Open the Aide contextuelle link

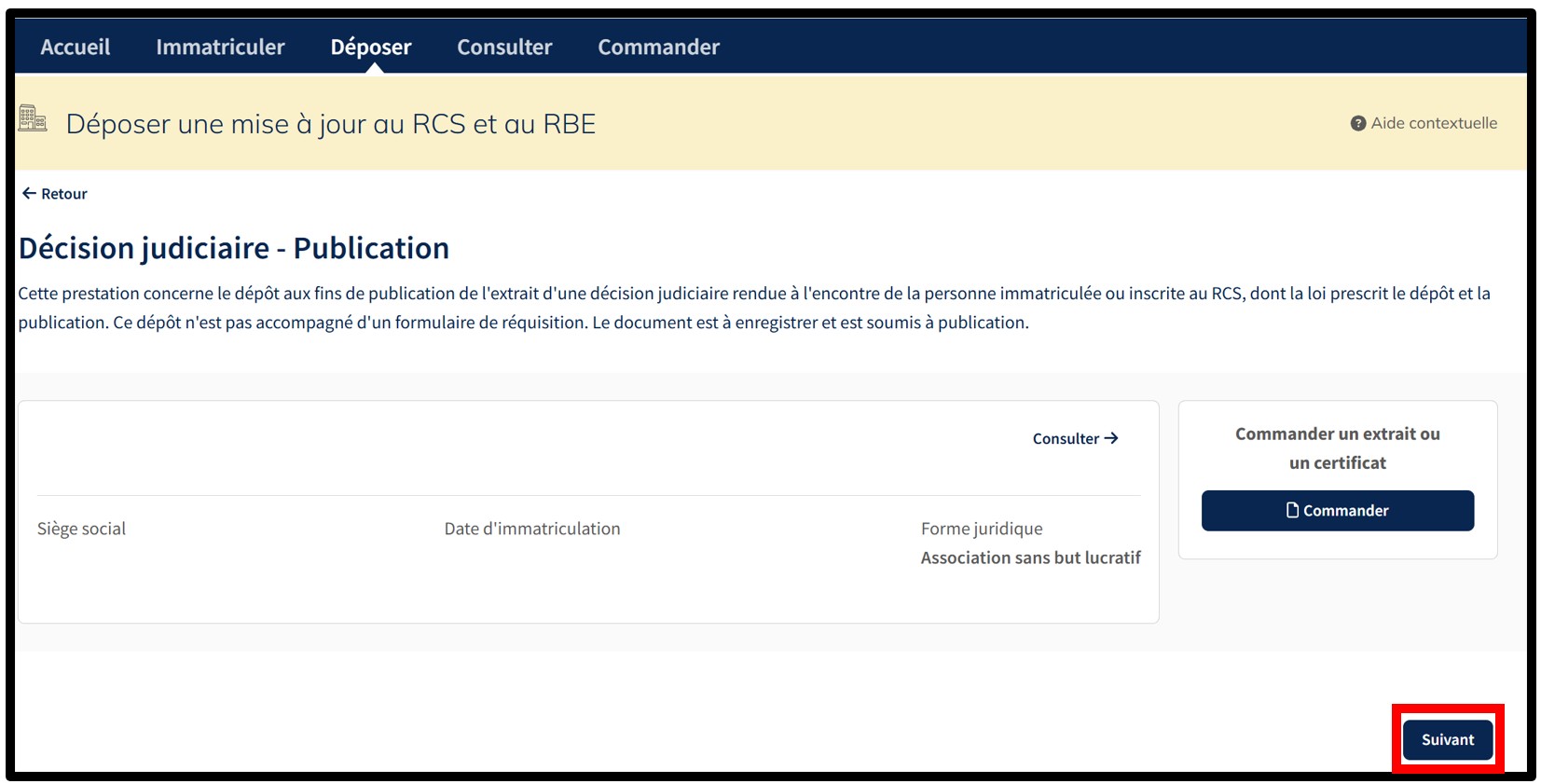point(1433,123)
